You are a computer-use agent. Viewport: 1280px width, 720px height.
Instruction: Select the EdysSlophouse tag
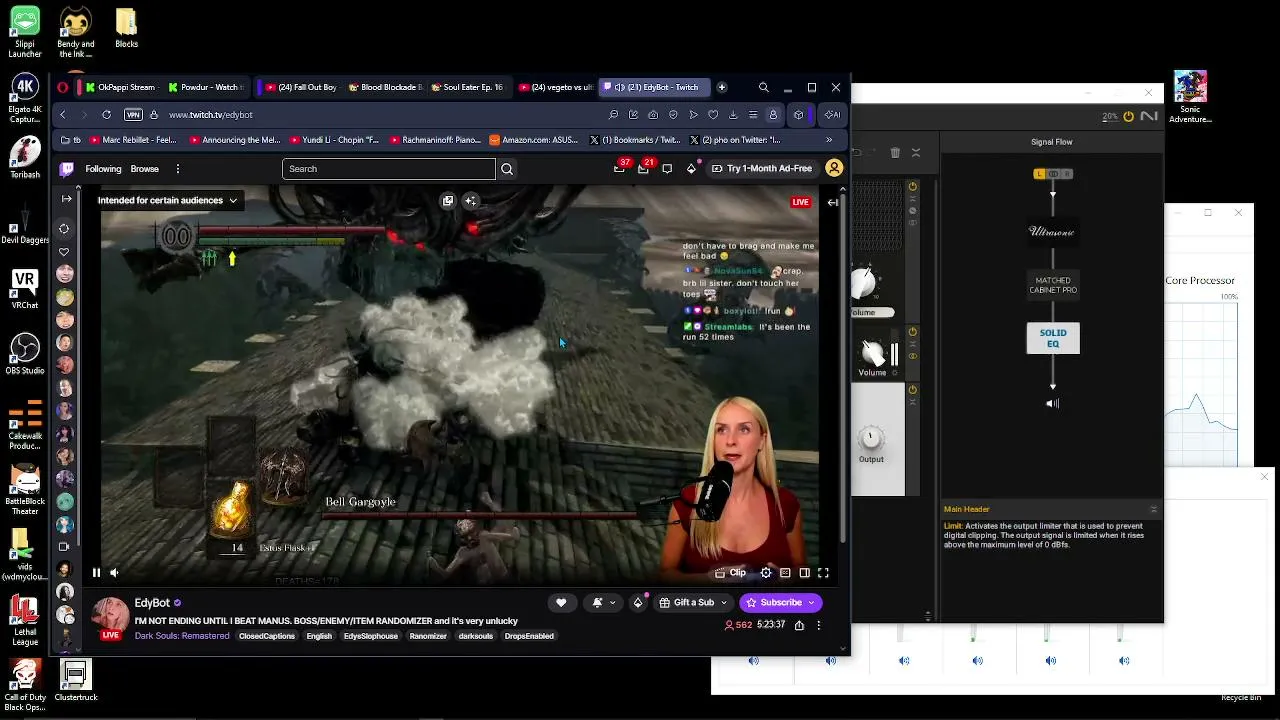(x=371, y=636)
